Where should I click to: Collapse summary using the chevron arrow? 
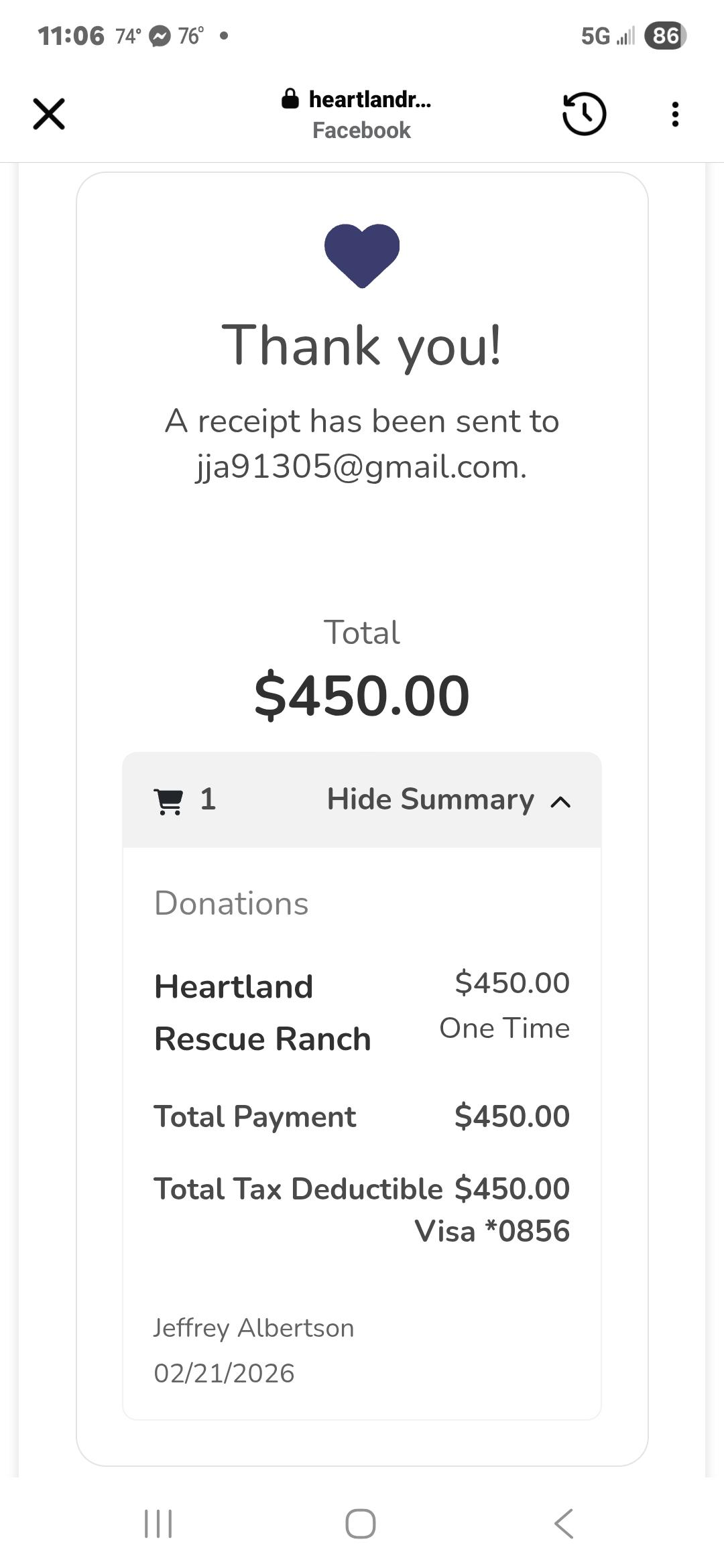(x=560, y=801)
